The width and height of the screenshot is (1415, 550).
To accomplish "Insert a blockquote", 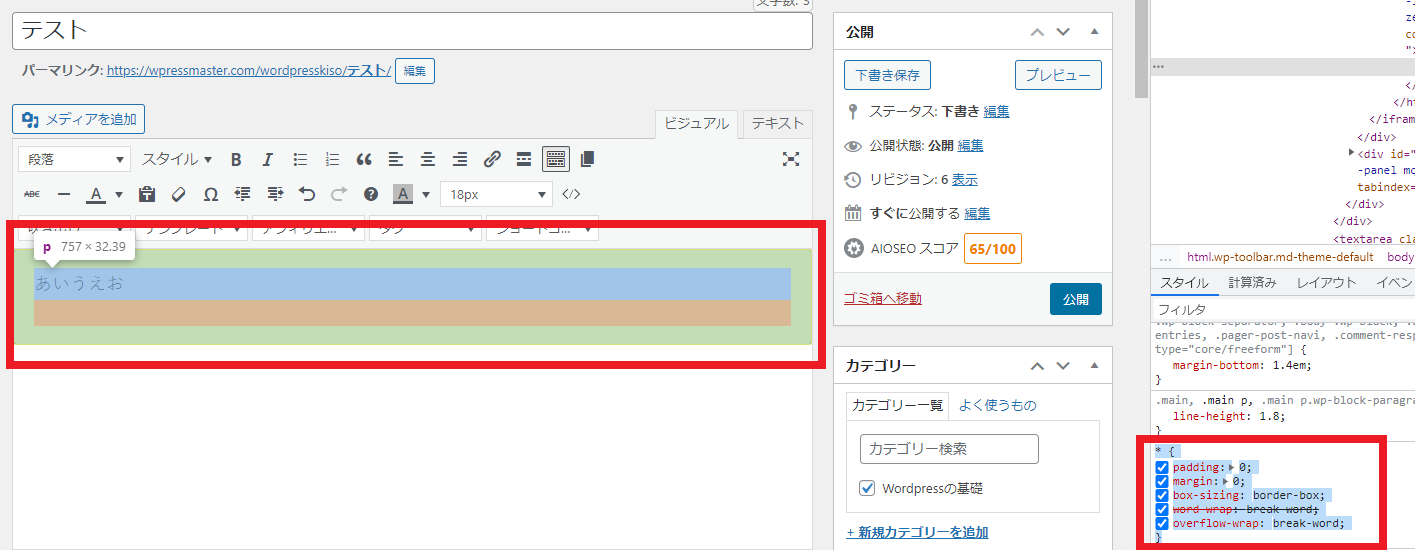I will click(x=364, y=159).
